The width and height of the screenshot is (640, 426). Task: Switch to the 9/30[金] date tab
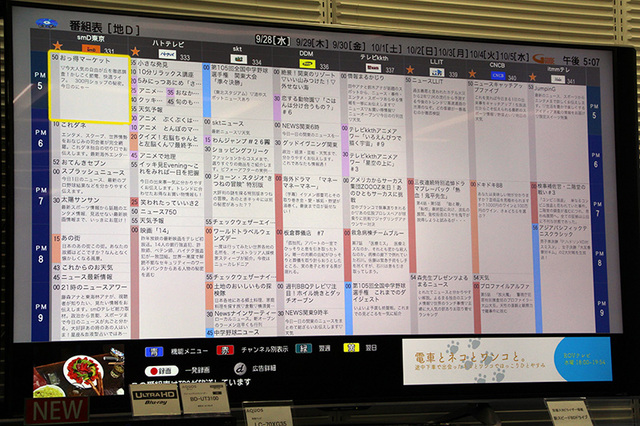349,45
